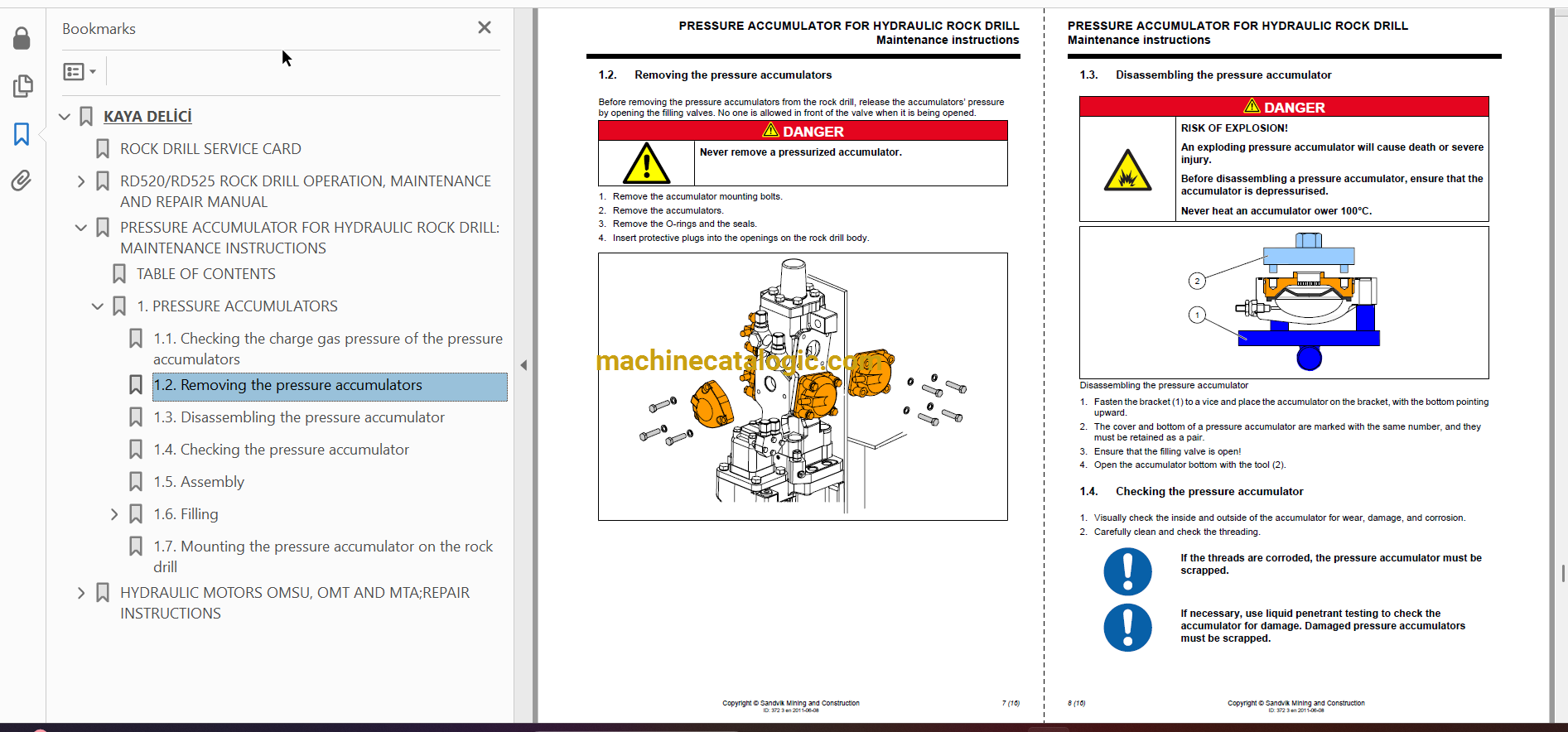Open PRESSURE ACCUMULATOR FOR HYDRAULIC ROCK DRILL bookmark

(310, 238)
